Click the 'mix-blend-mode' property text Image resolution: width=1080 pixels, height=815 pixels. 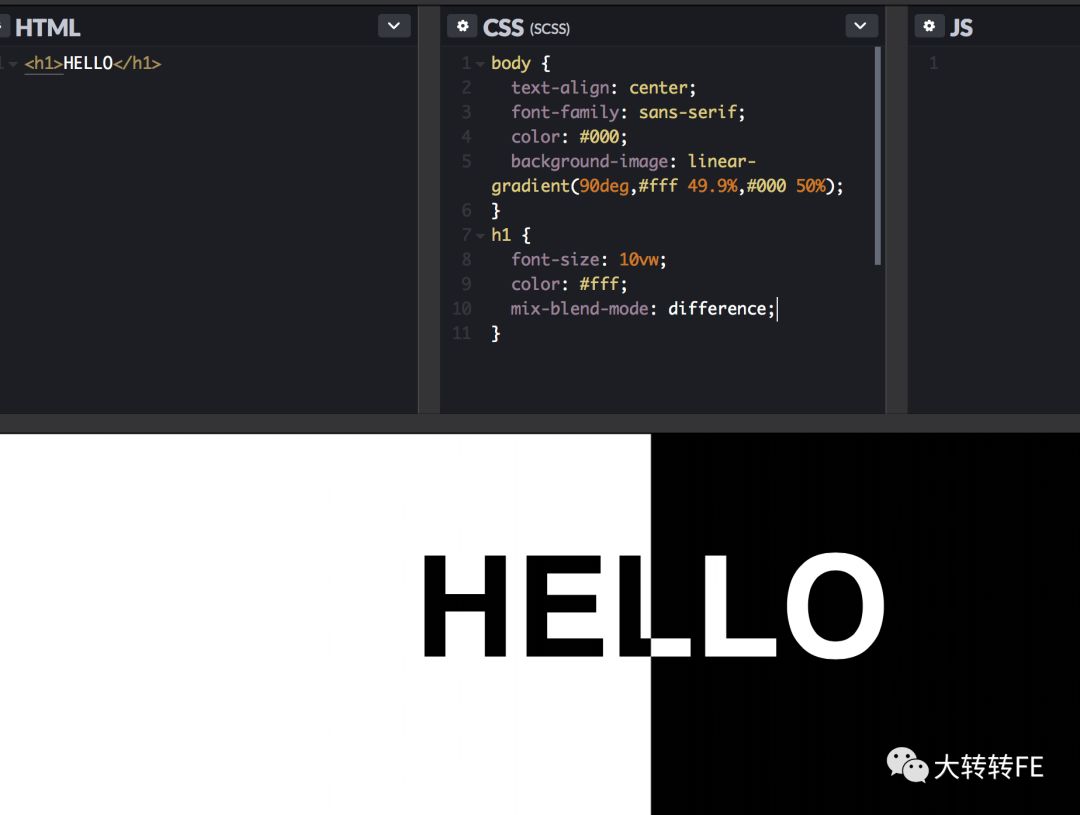[579, 309]
